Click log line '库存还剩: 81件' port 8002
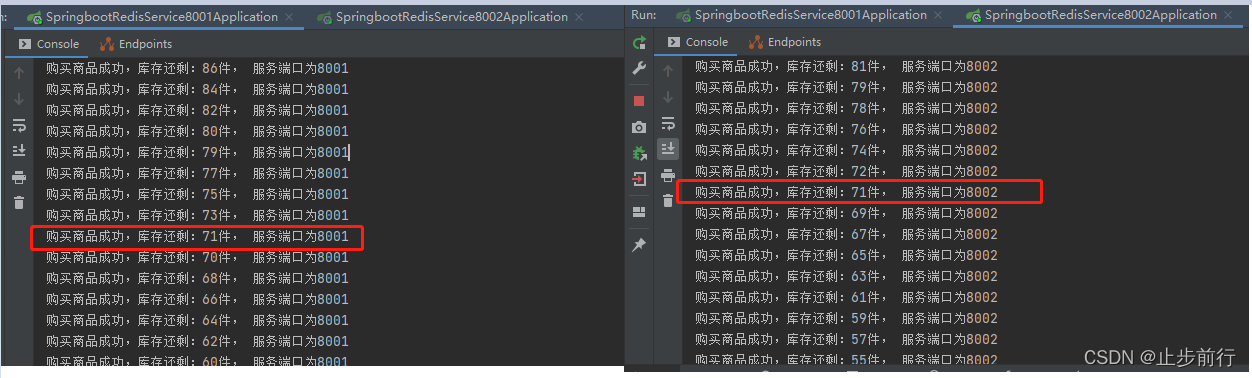Screen dimensions: 1252x378 coord(846,66)
